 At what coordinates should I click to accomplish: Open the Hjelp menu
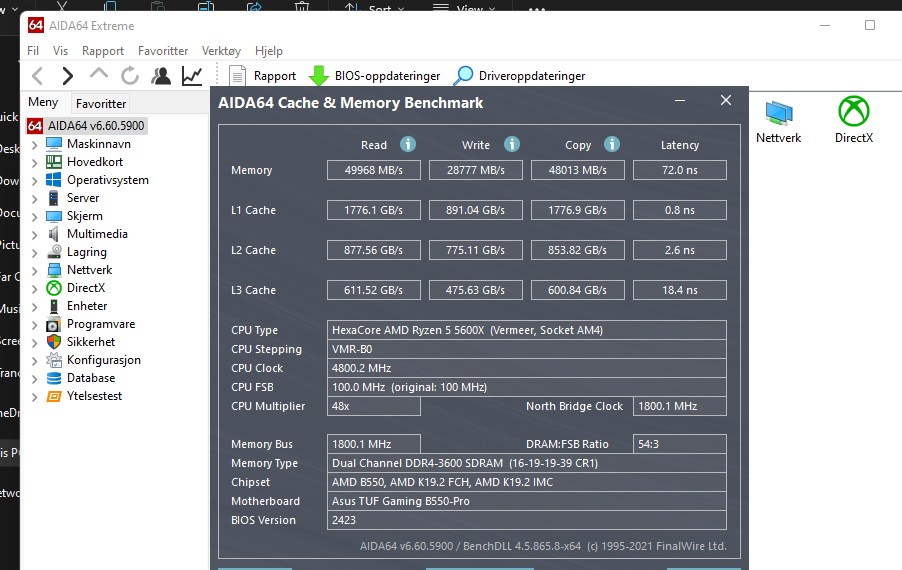pyautogui.click(x=269, y=51)
